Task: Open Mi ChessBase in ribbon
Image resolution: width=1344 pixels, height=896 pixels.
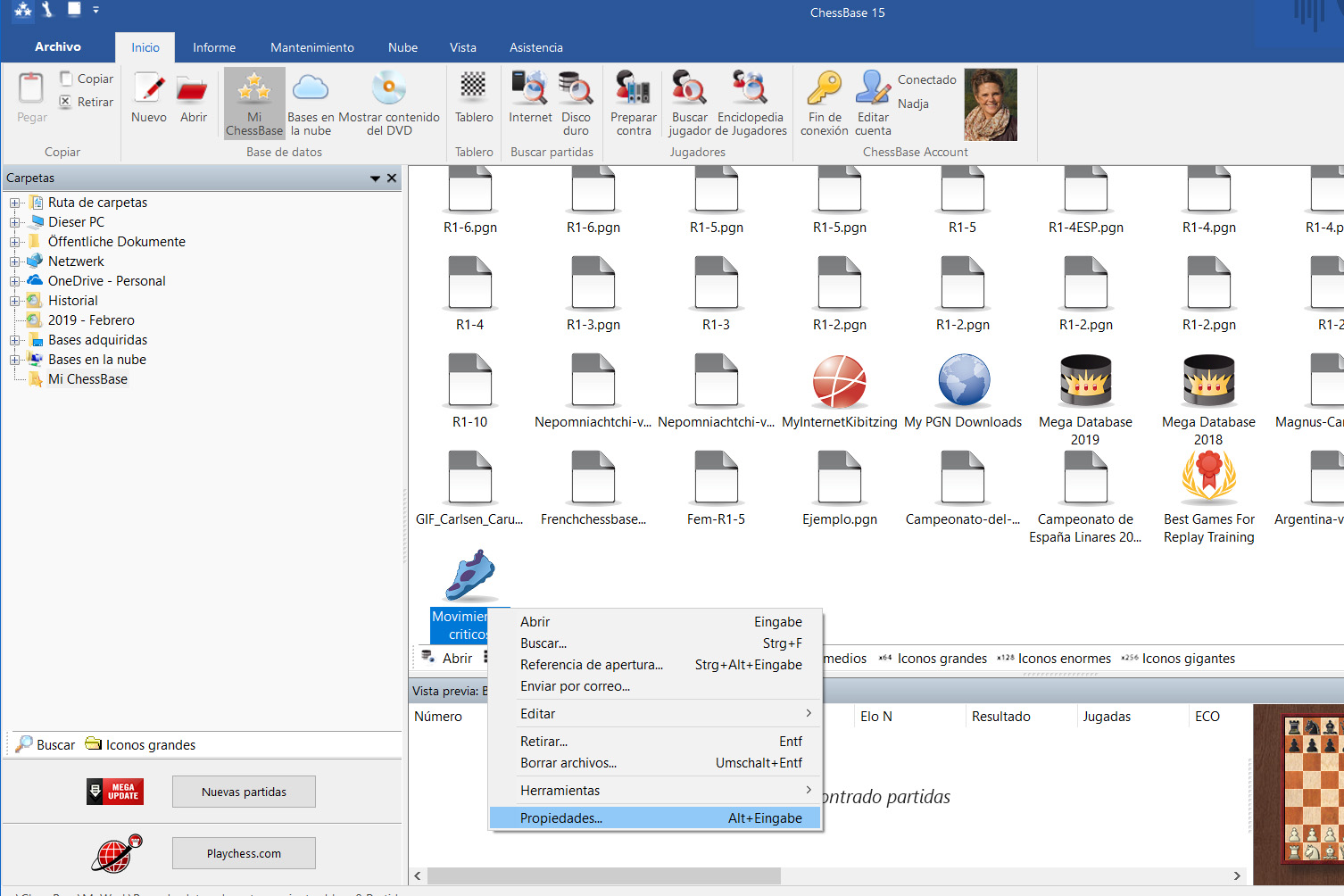Action: [x=254, y=103]
